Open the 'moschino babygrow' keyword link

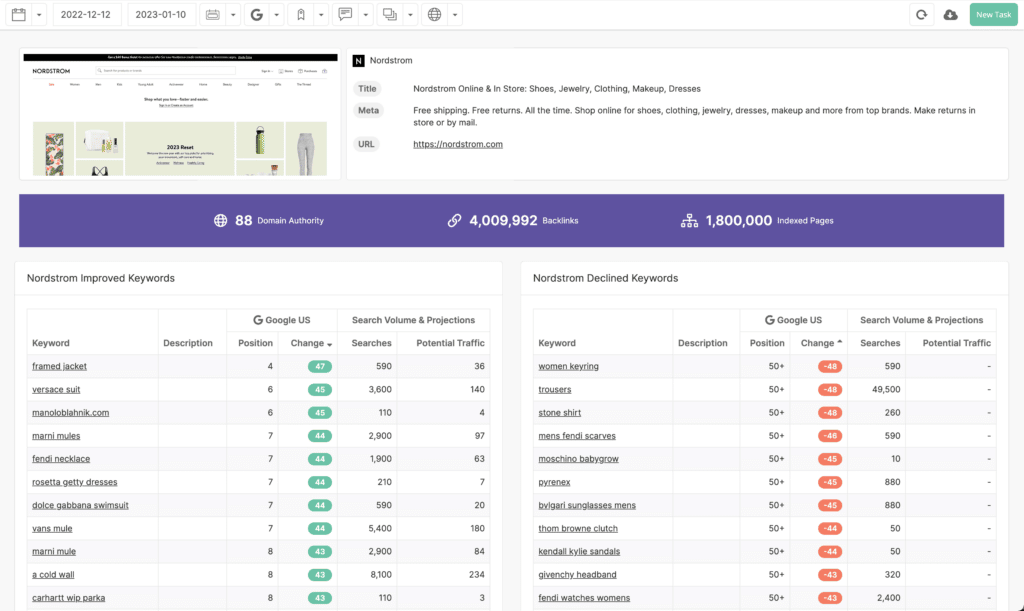click(x=578, y=459)
